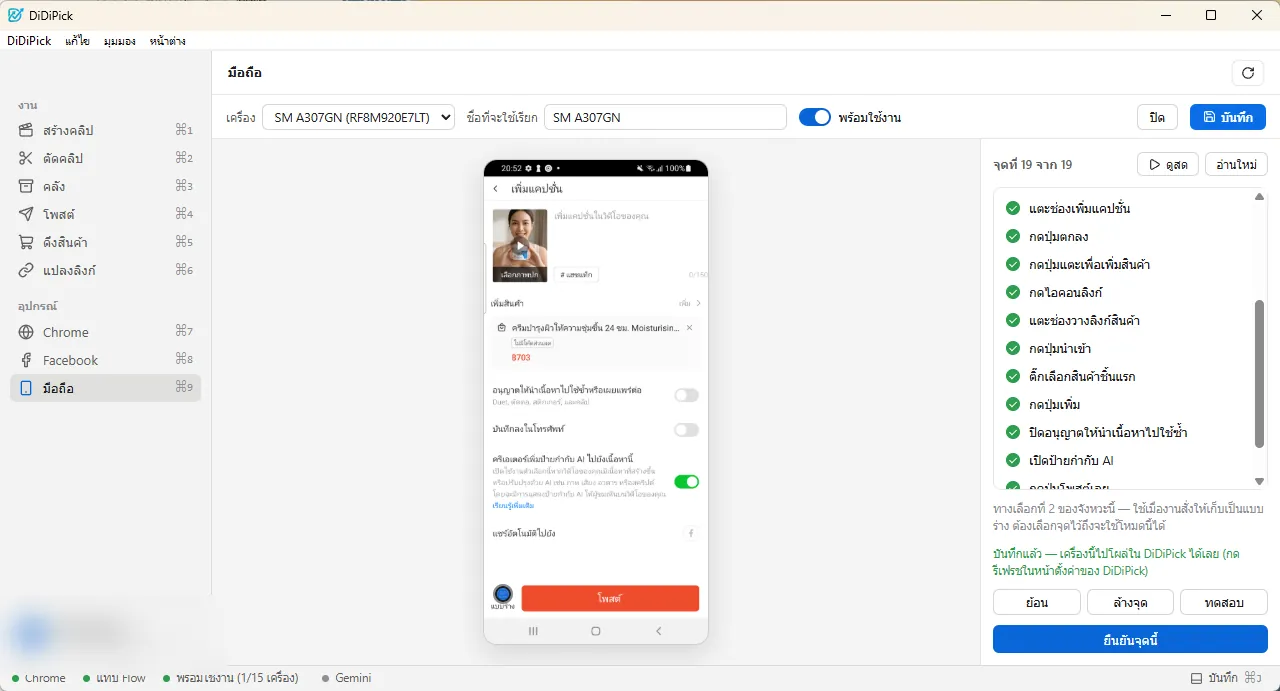This screenshot has width=1280, height=691.
Task: Select the Chrome globe icon in sidebar
Action: pyautogui.click(x=26, y=332)
